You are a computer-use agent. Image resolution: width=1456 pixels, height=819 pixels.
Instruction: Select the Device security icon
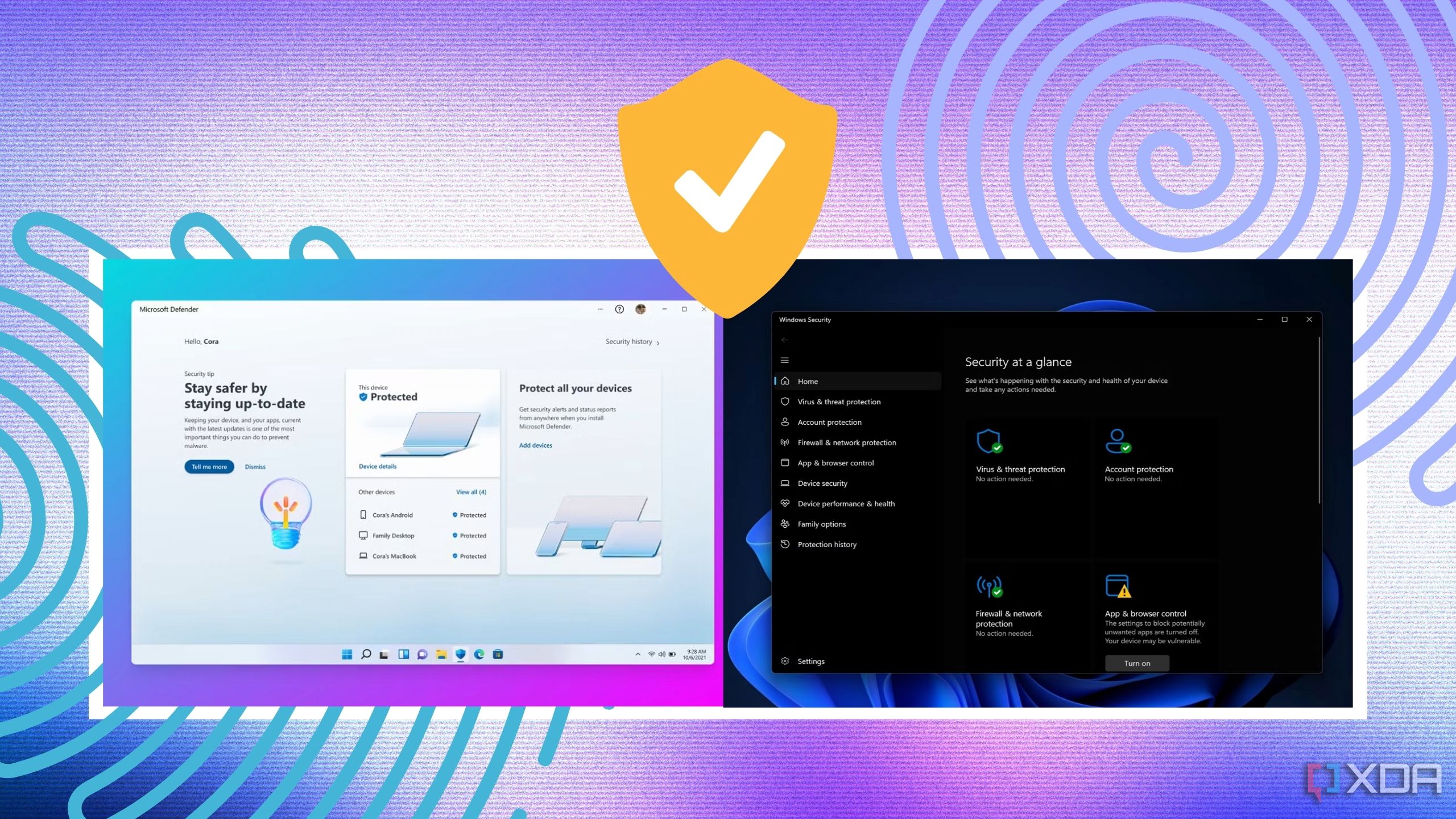[x=785, y=483]
